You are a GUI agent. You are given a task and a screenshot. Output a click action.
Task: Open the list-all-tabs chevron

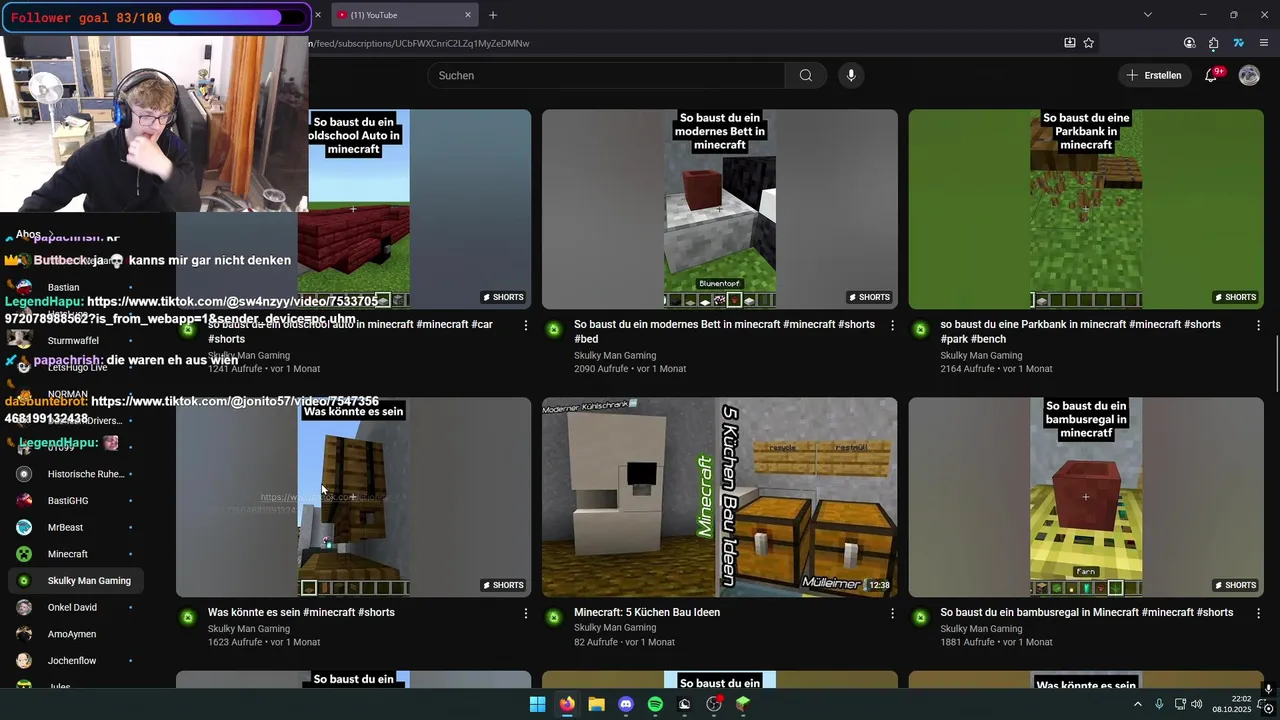(1148, 15)
